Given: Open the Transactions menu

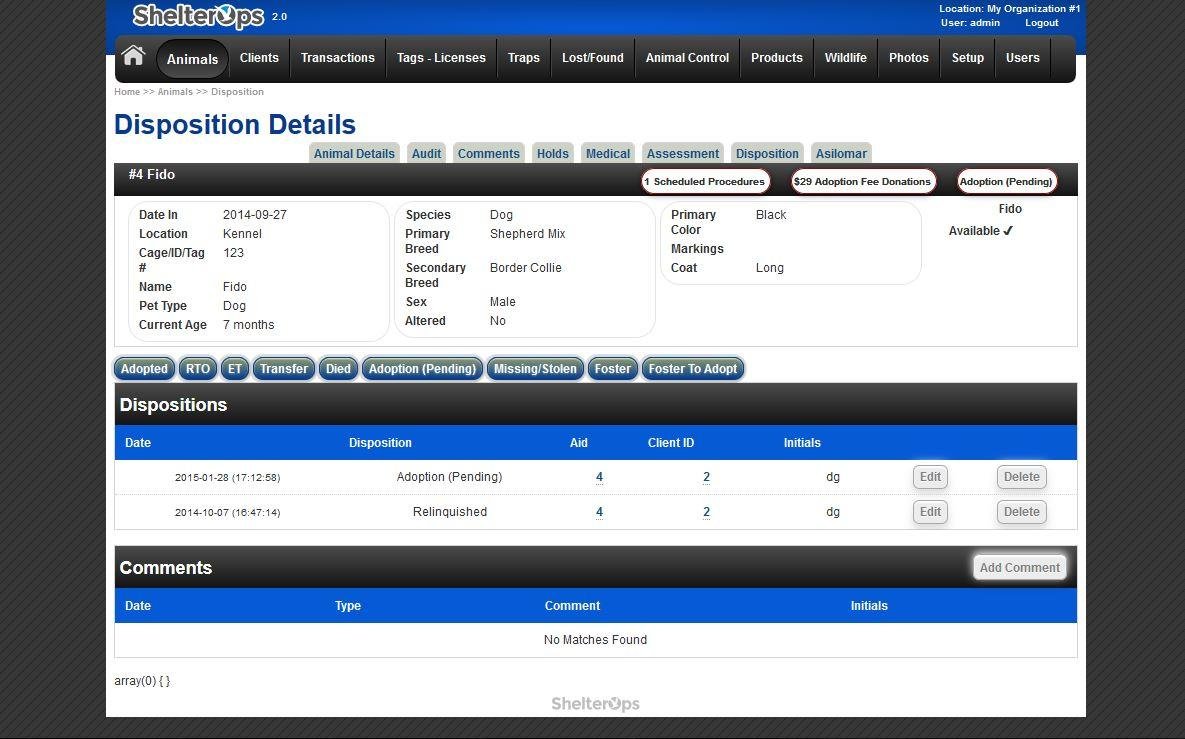Looking at the screenshot, I should pyautogui.click(x=337, y=57).
